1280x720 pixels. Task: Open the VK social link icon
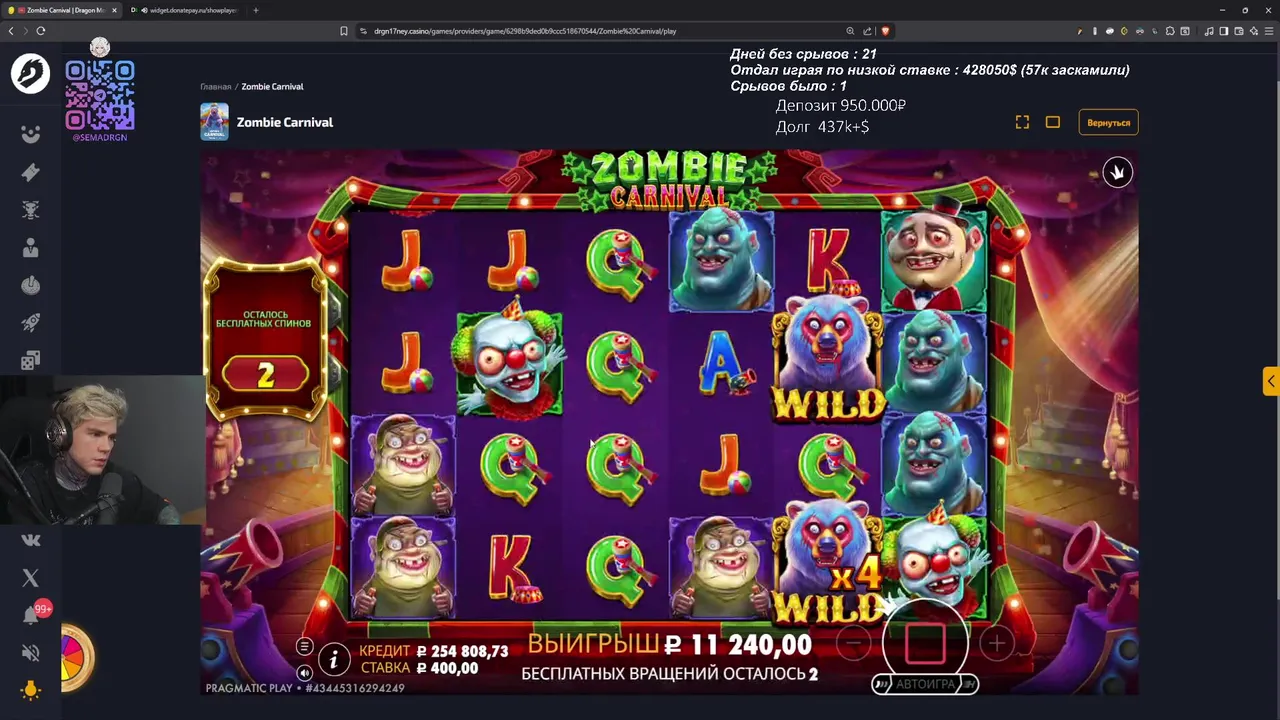tap(31, 540)
